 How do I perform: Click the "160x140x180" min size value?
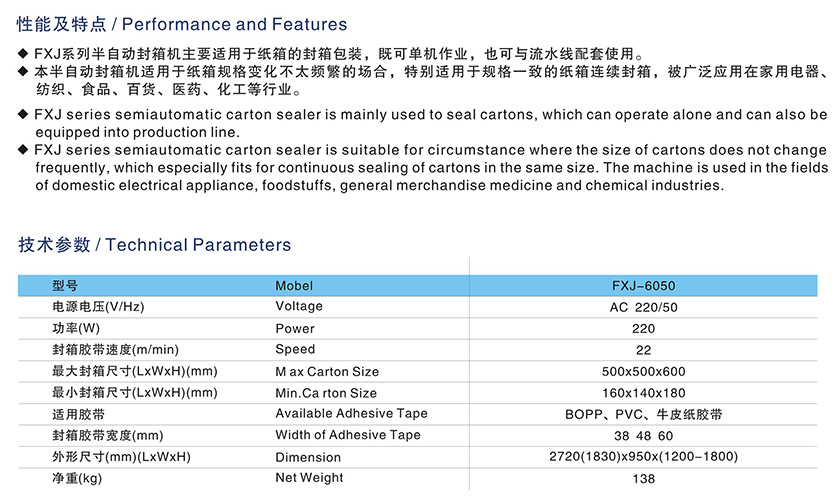643,393
